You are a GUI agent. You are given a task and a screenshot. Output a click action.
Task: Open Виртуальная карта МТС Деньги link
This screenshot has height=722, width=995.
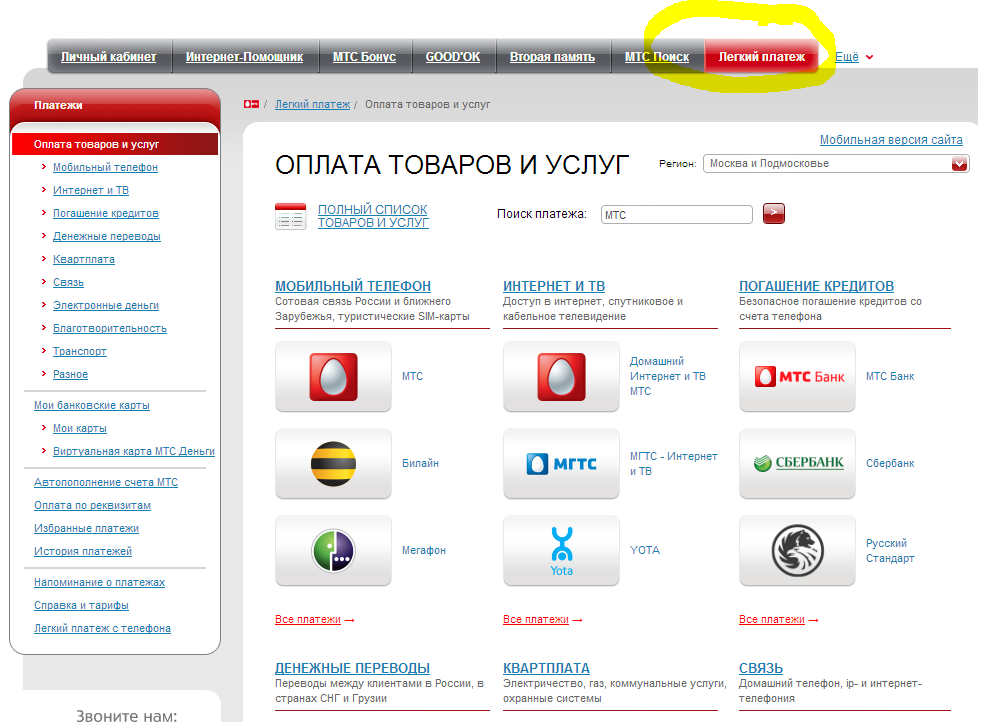[134, 451]
